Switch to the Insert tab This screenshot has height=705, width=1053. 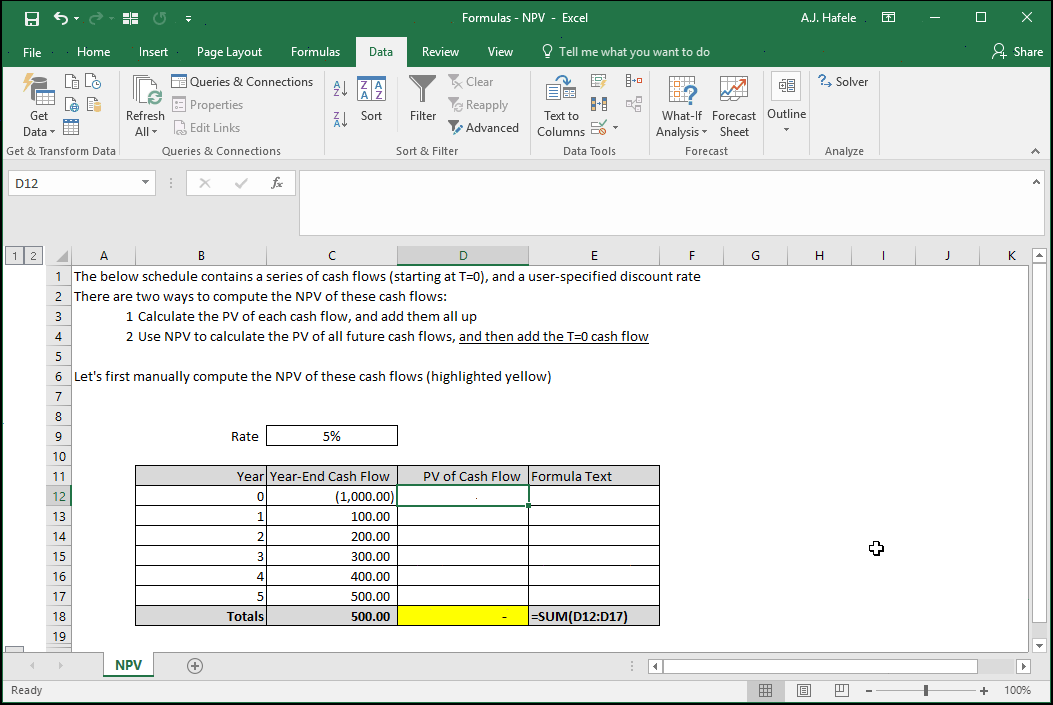[153, 52]
